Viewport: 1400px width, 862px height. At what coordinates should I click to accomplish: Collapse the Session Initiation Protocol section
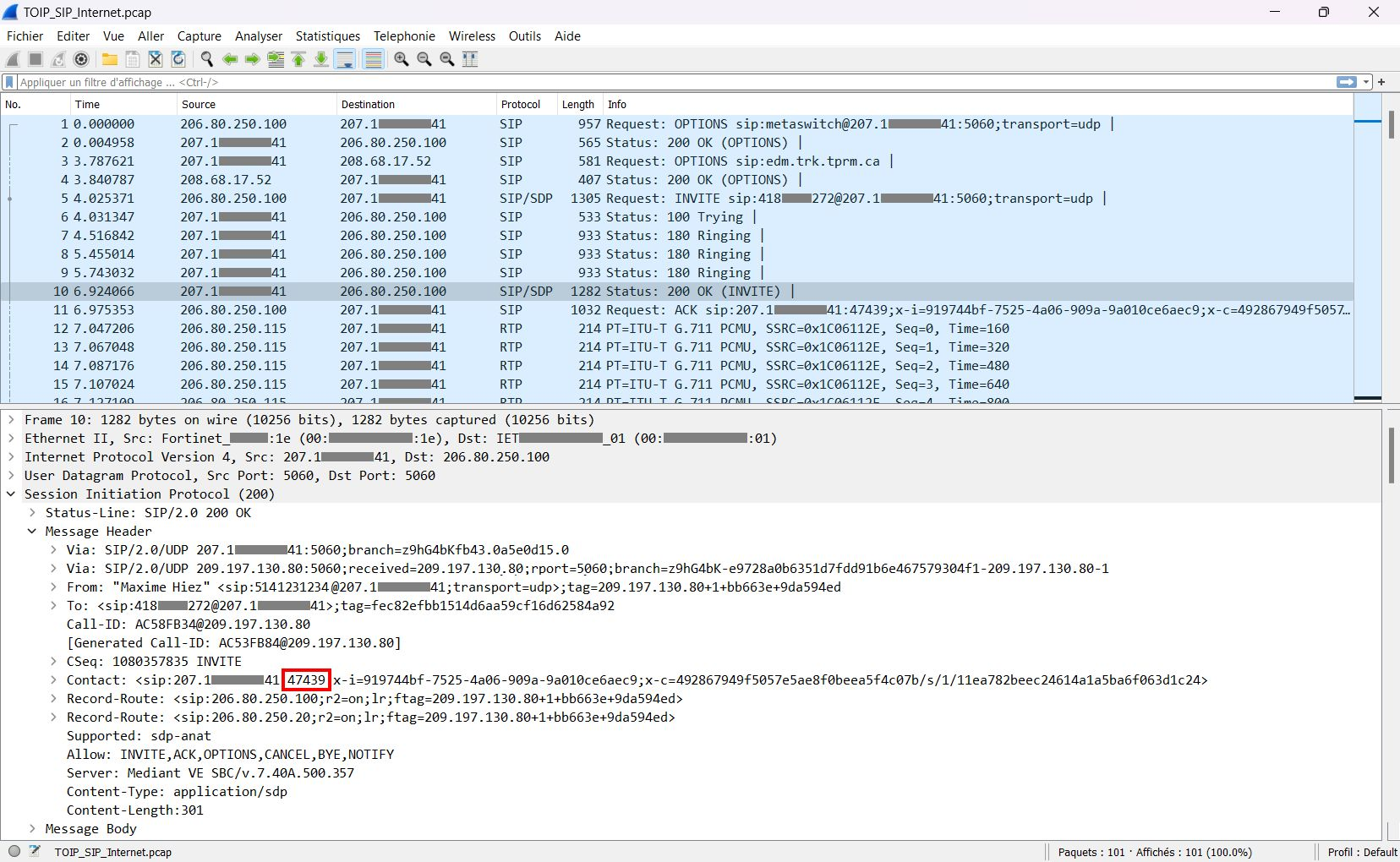(x=11, y=494)
